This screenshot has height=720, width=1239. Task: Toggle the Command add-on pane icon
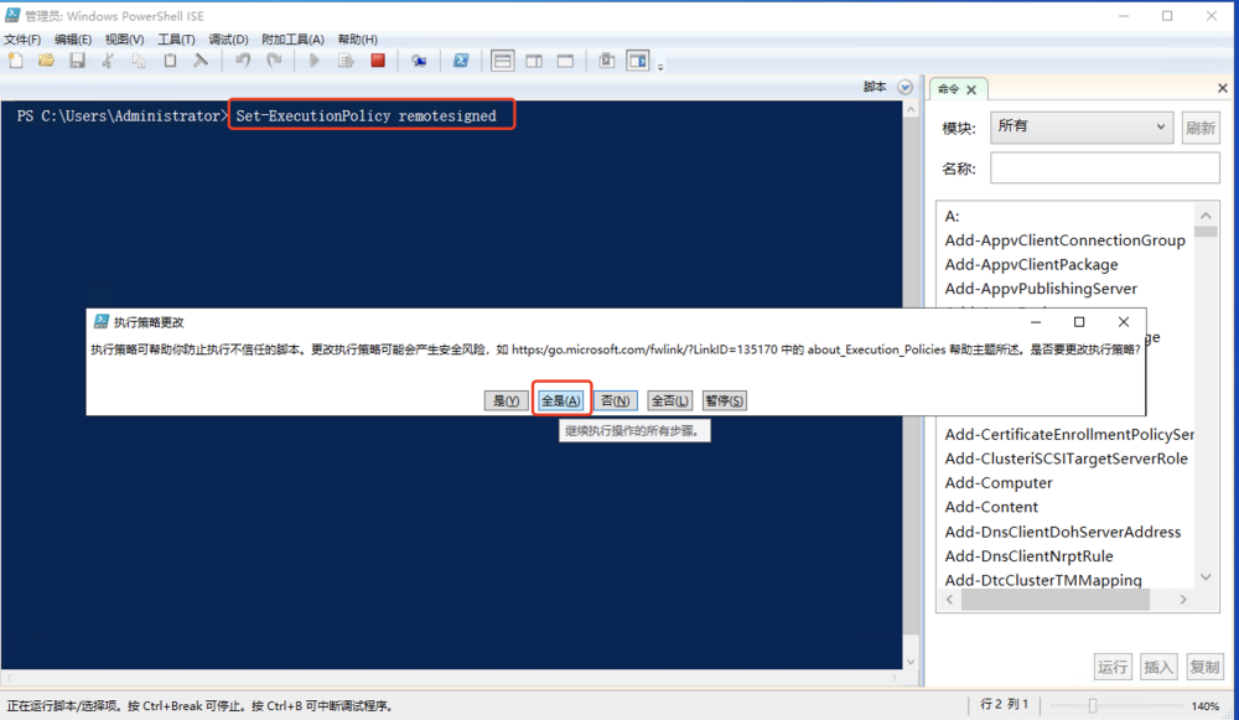(x=638, y=61)
